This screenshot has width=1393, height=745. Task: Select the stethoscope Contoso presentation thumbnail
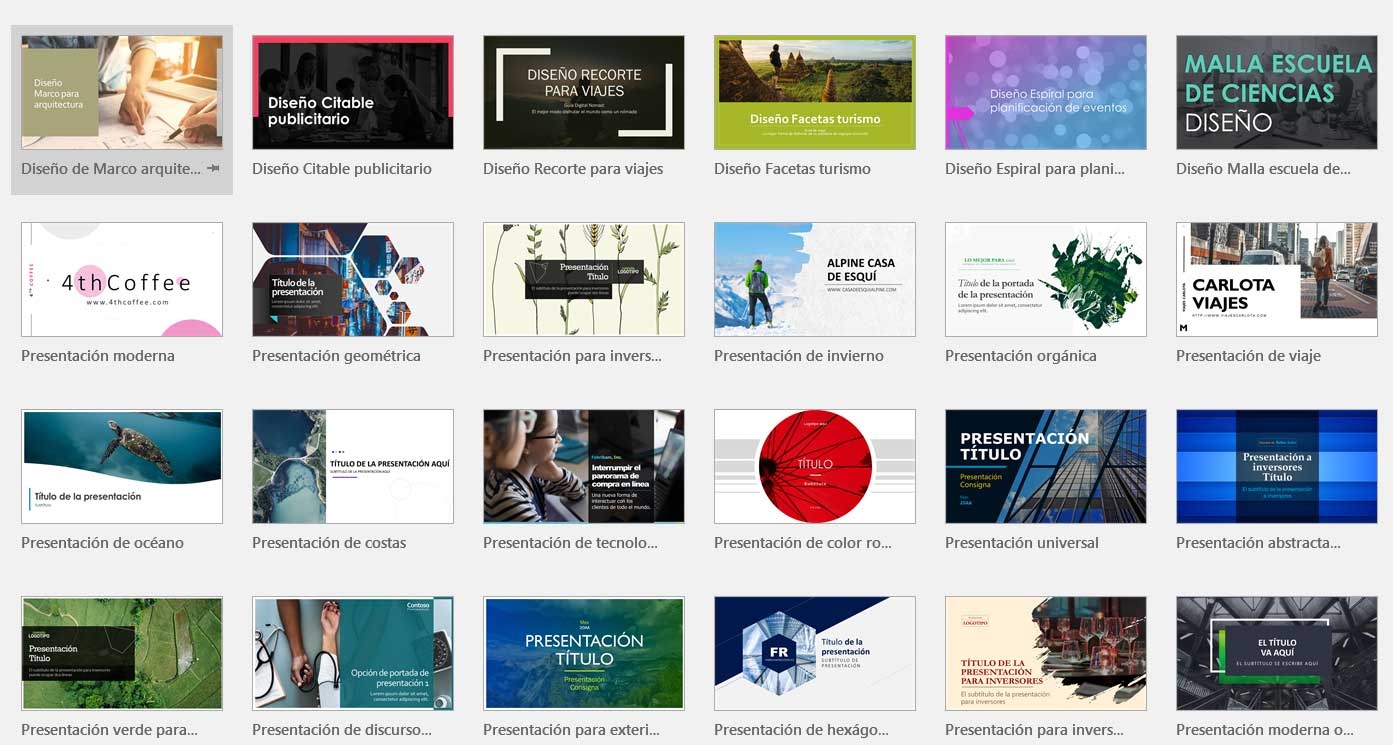point(353,653)
